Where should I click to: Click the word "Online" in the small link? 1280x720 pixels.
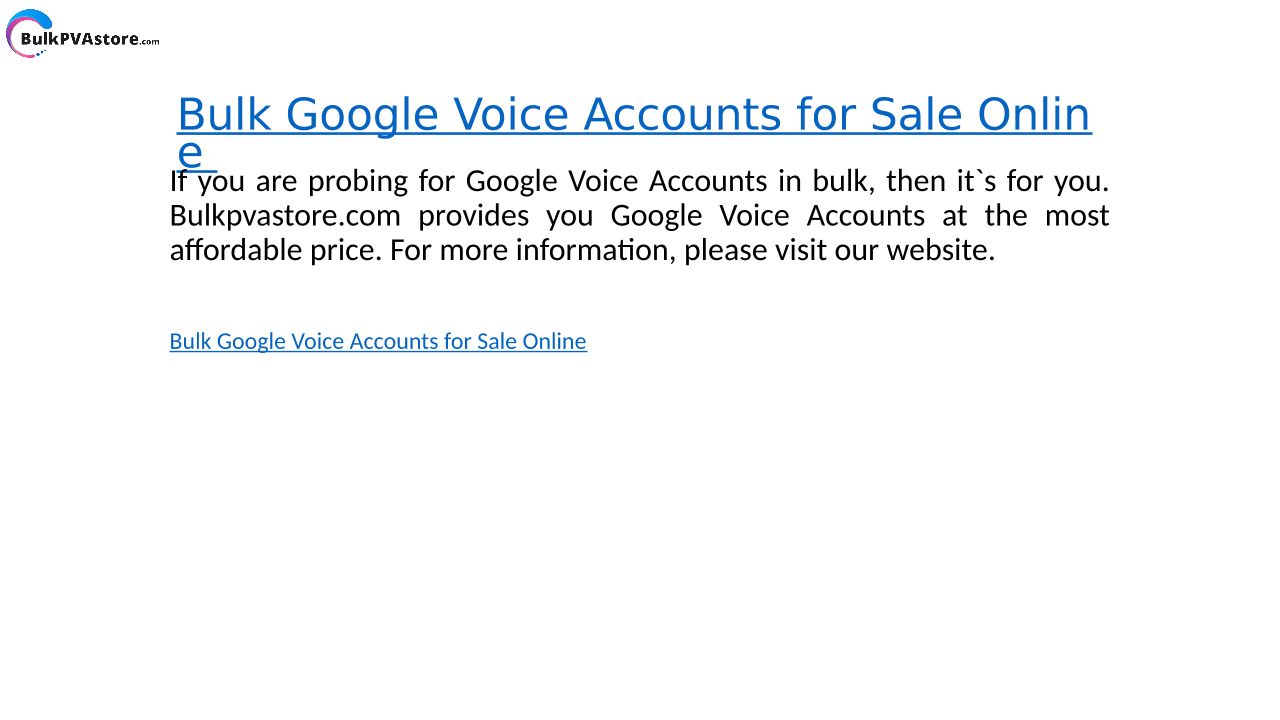(x=553, y=341)
